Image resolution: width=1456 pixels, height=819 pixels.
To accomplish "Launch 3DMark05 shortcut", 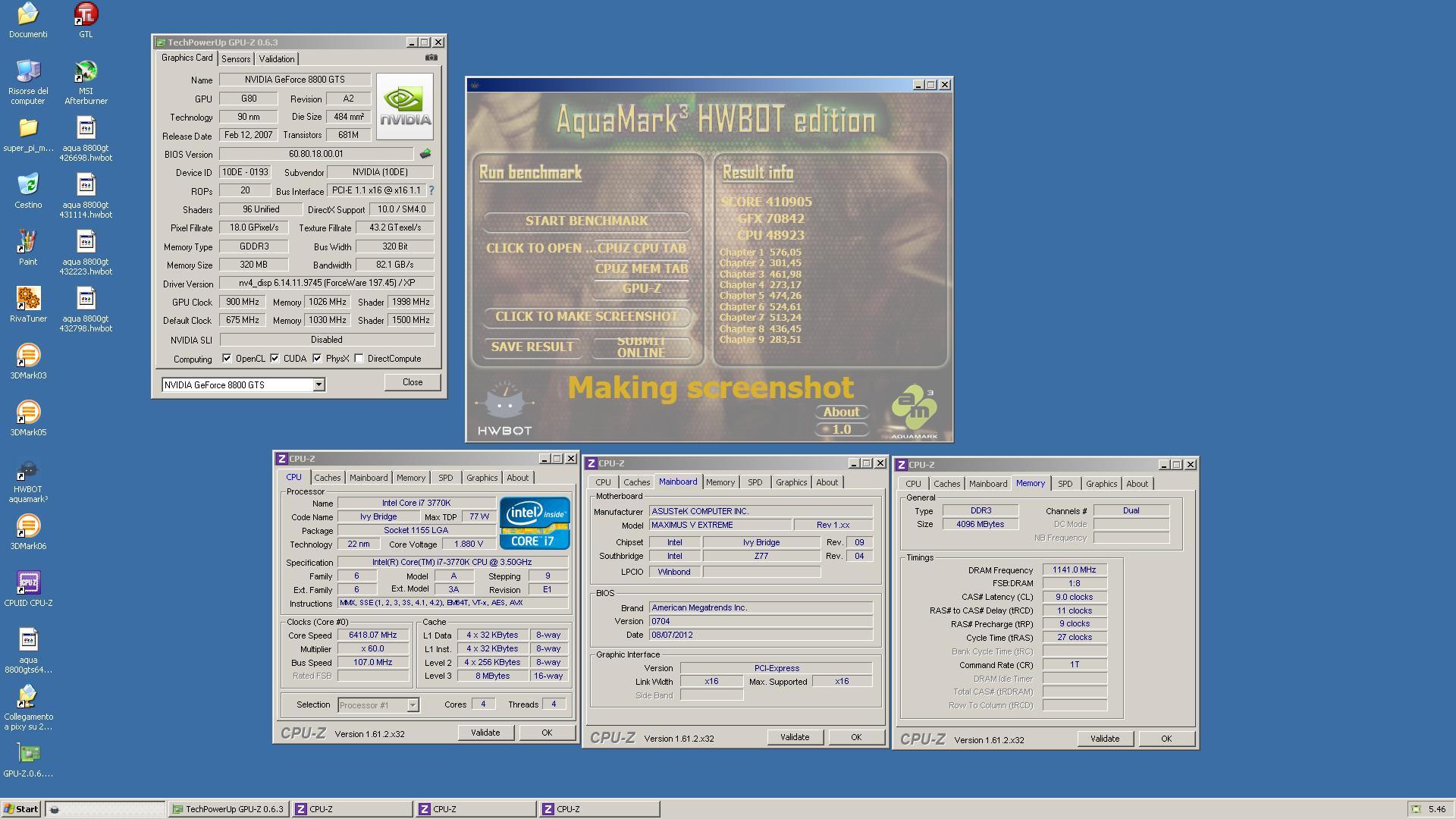I will [x=28, y=418].
